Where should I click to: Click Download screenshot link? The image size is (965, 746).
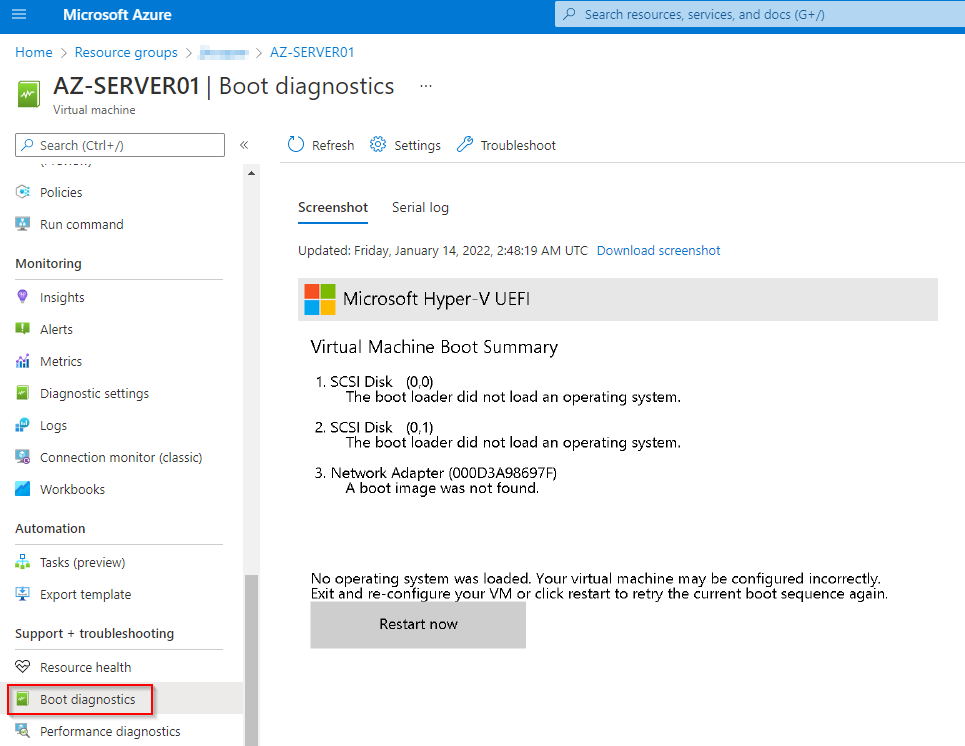point(658,250)
